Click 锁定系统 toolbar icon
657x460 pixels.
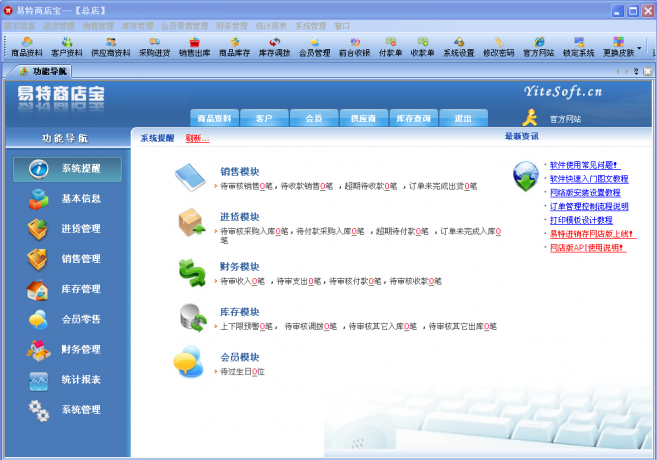579,47
